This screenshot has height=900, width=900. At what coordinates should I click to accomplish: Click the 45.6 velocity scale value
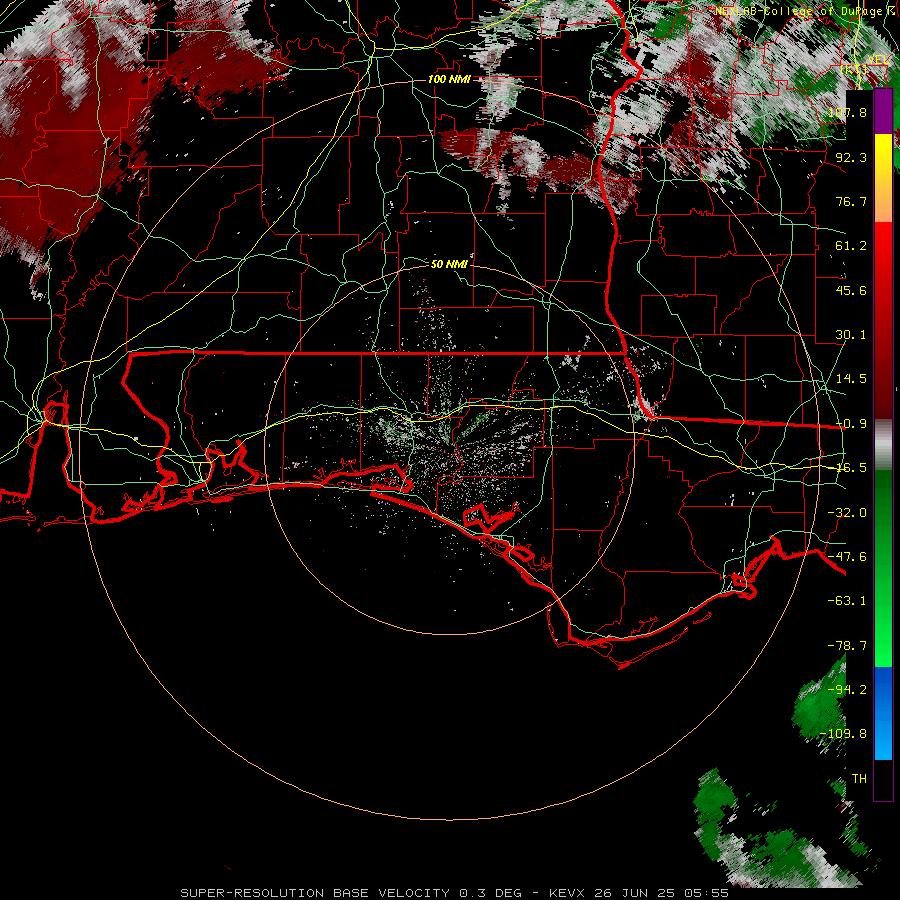click(x=851, y=290)
